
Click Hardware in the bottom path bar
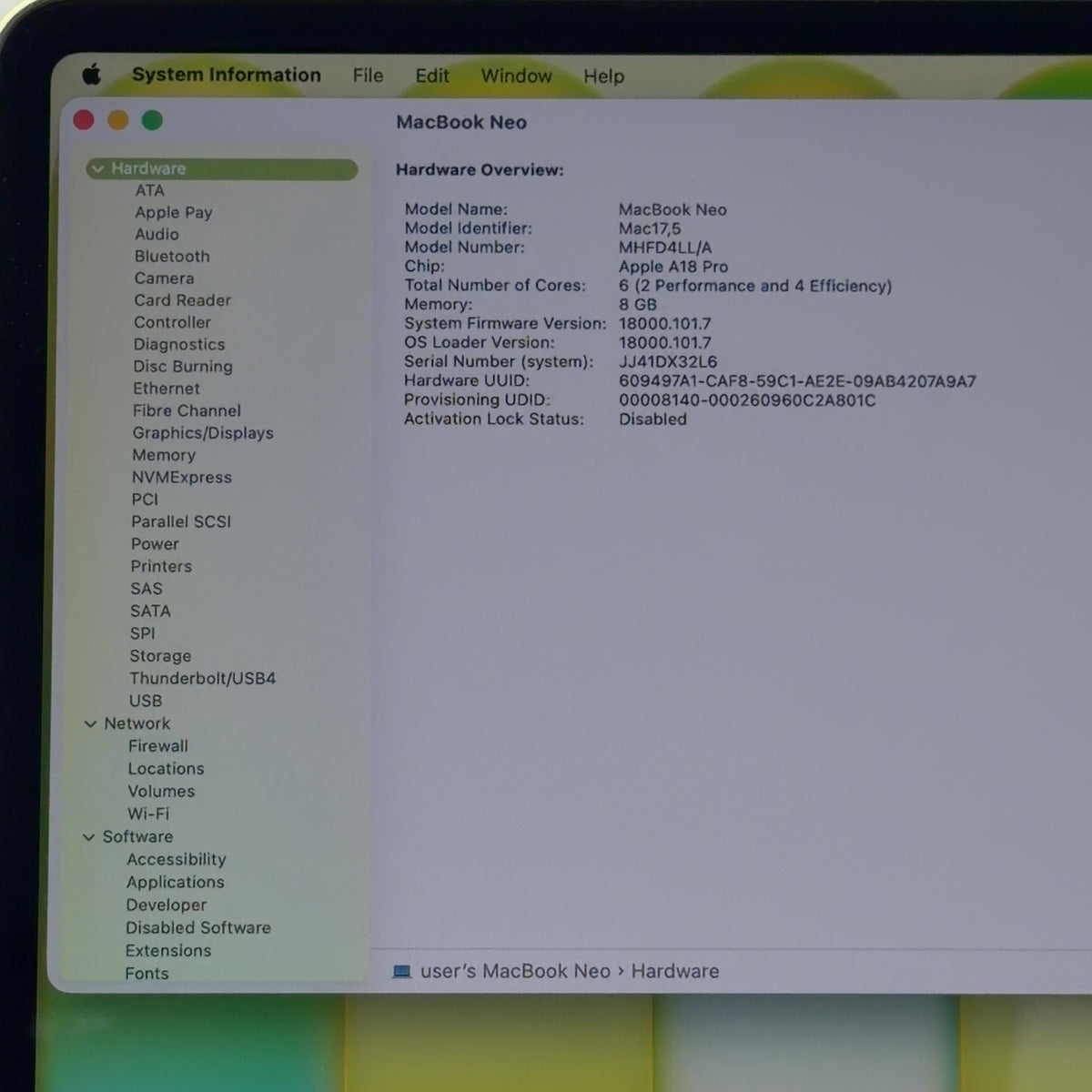[675, 972]
